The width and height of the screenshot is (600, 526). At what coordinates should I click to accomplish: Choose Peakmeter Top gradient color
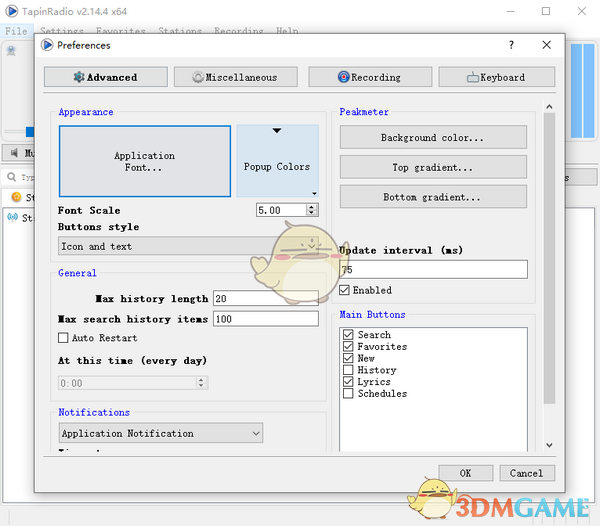click(x=433, y=167)
